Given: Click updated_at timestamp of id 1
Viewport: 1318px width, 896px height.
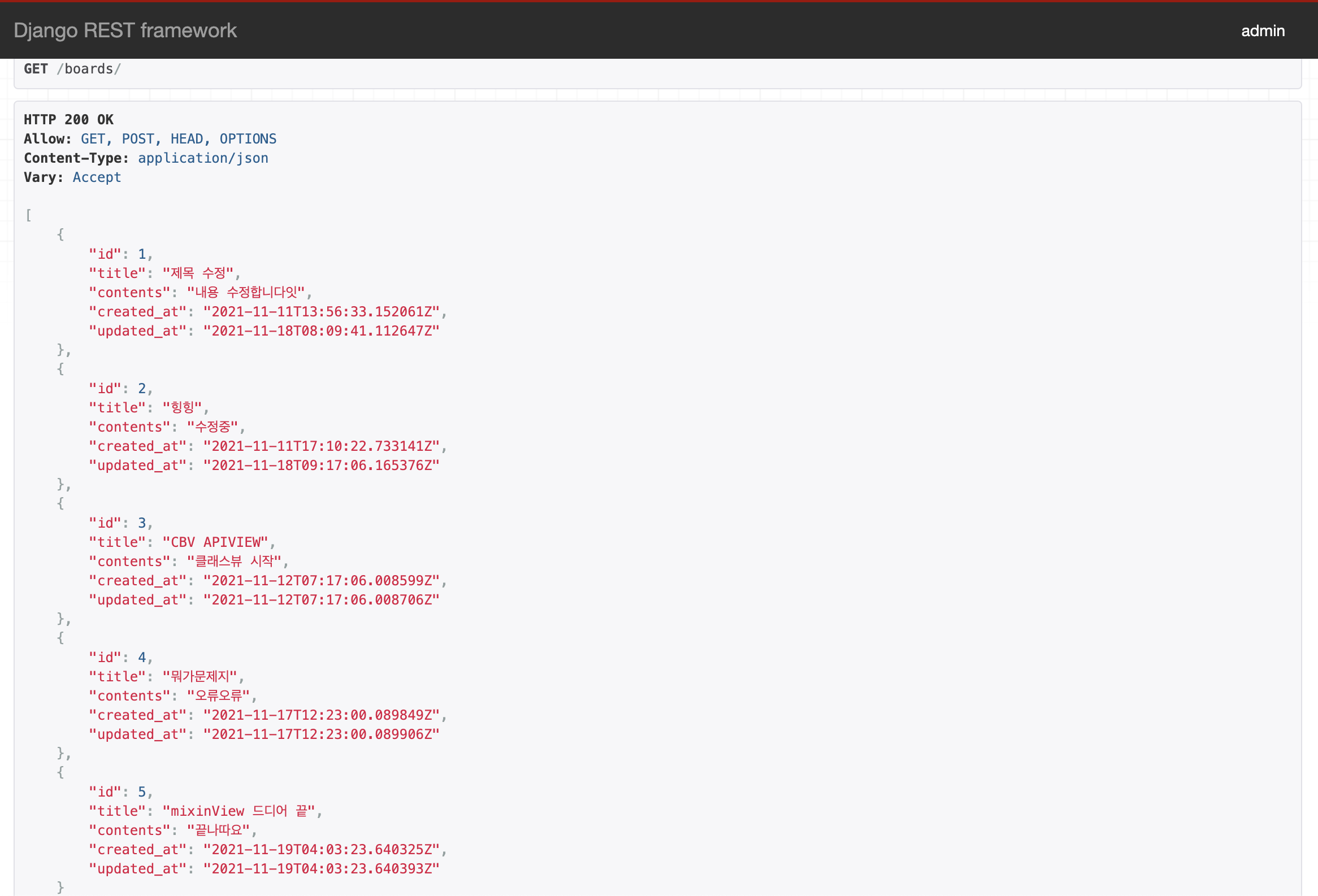Looking at the screenshot, I should click(321, 331).
